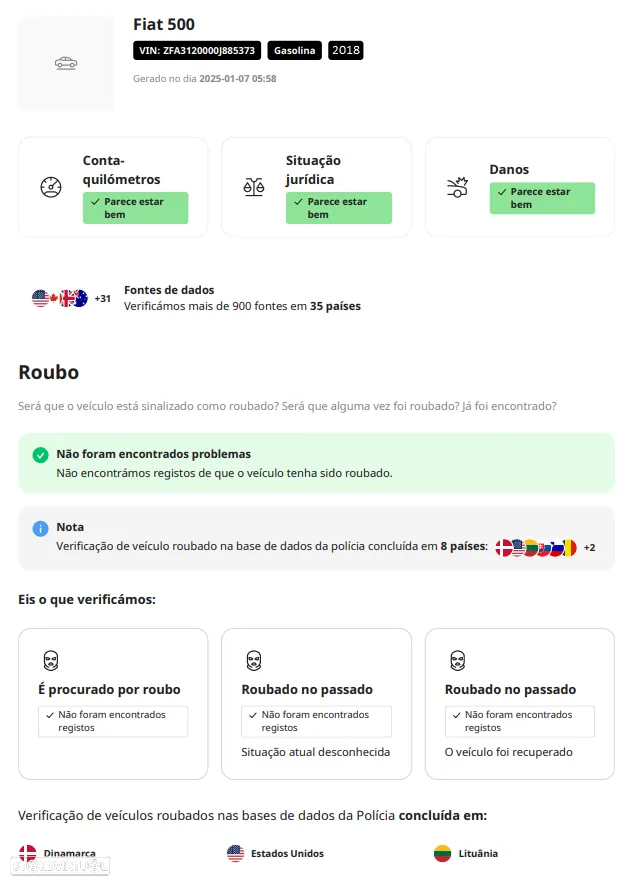Click the masked thief icon above É procurado por roubo

click(51, 660)
